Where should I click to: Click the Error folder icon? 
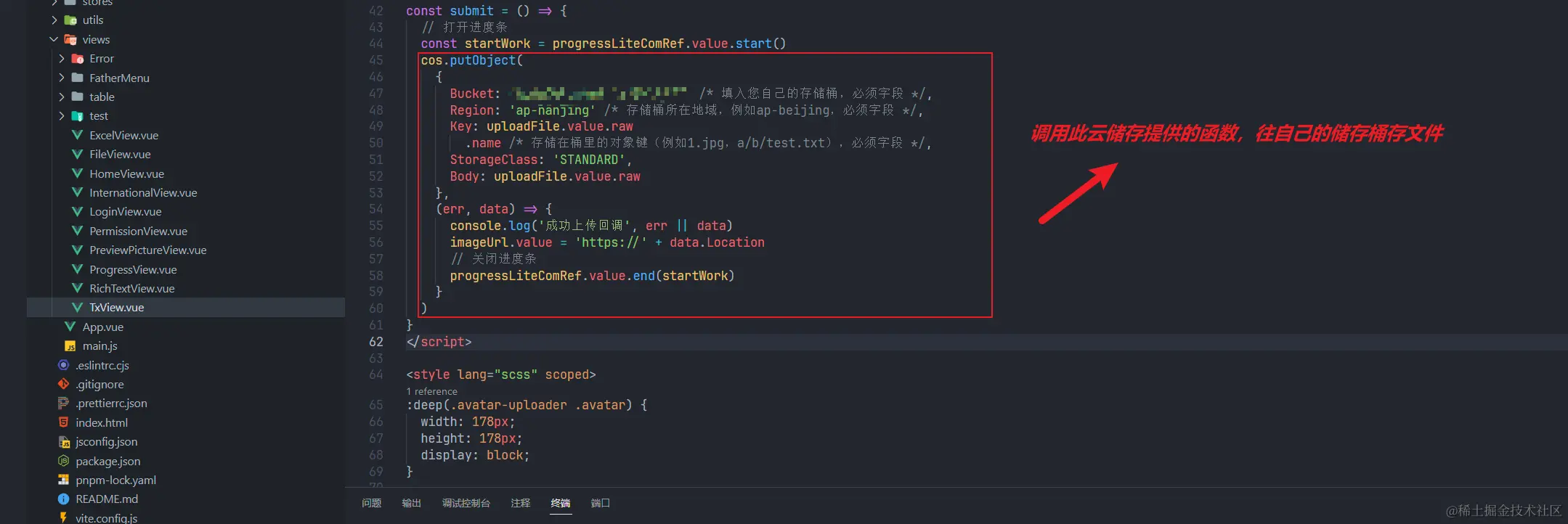pyautogui.click(x=78, y=59)
